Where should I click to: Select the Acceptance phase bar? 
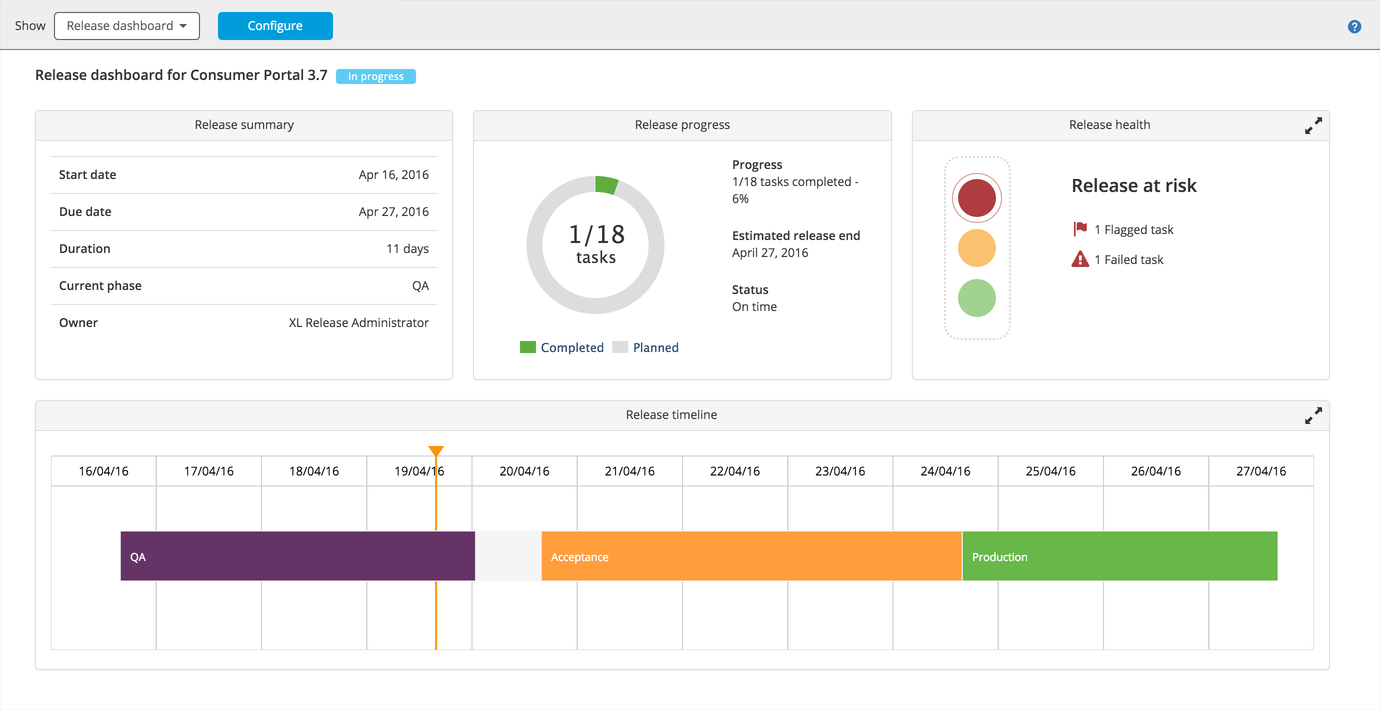[x=751, y=556]
